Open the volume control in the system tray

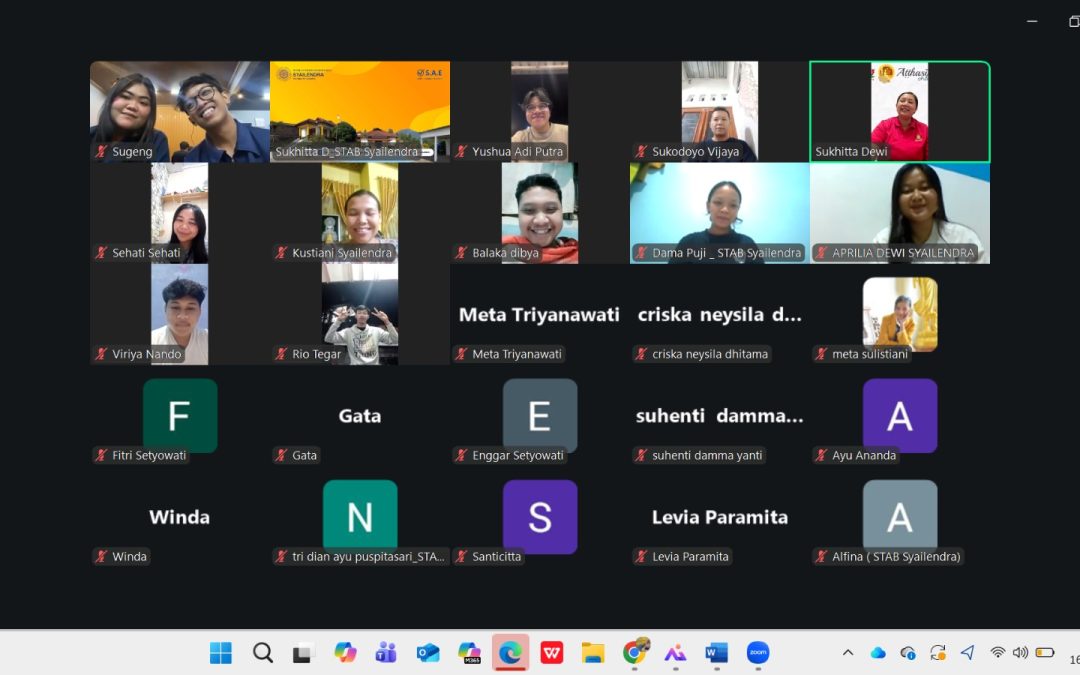tap(1020, 652)
